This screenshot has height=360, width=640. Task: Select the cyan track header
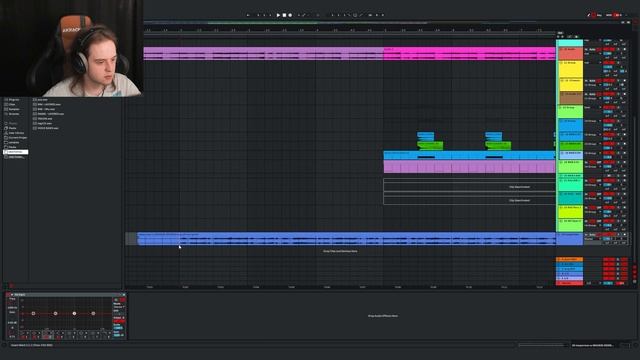click(569, 43)
